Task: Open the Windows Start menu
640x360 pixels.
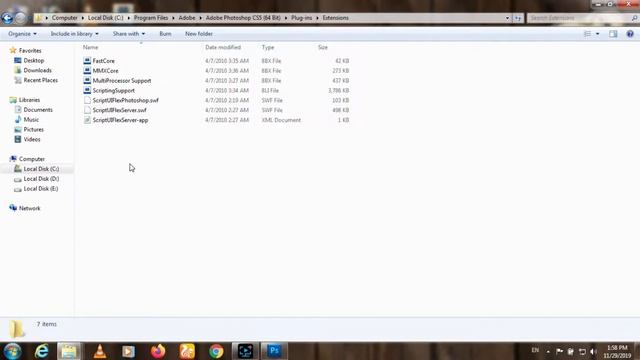Action: point(12,351)
